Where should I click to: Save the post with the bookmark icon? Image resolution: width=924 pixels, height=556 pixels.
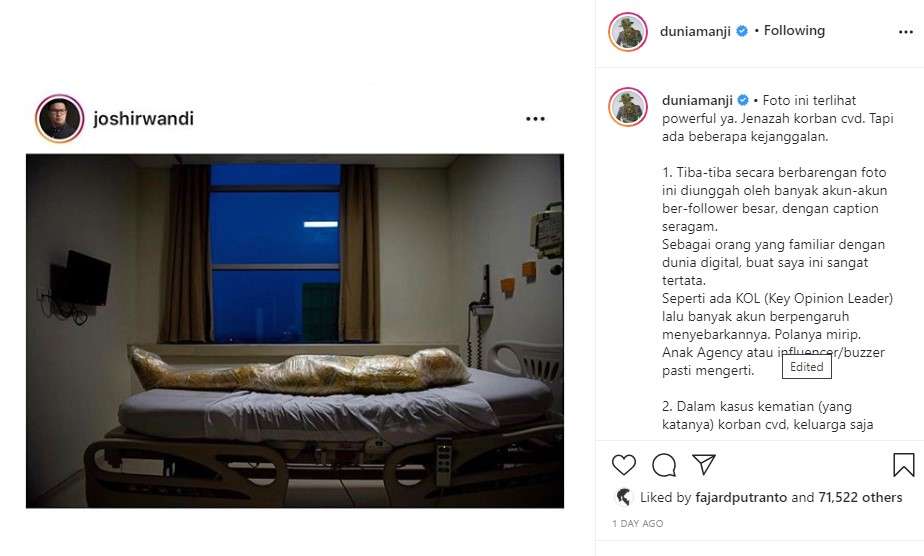pyautogui.click(x=903, y=464)
